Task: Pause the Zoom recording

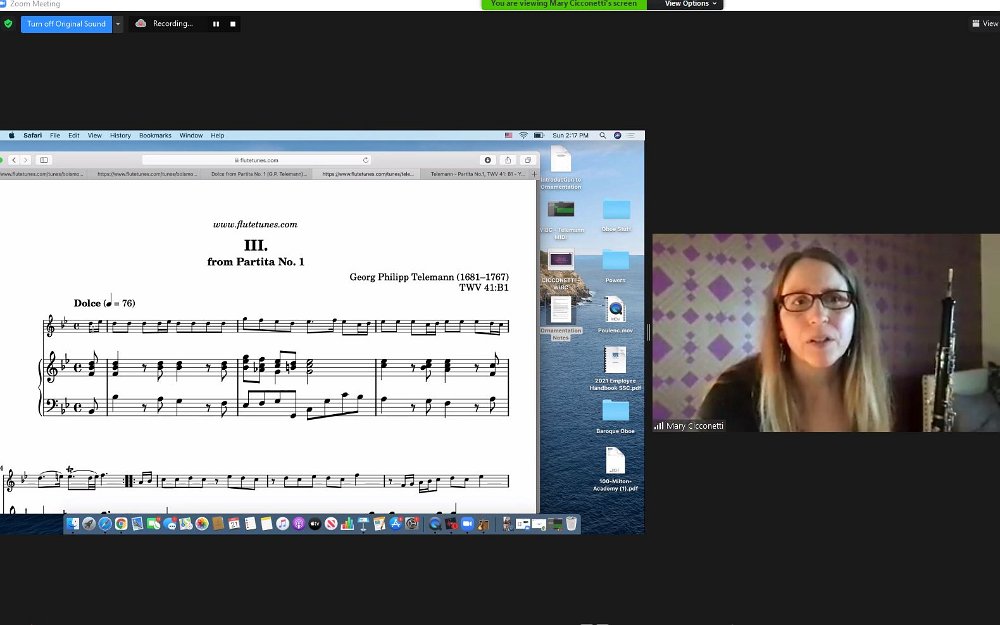Action: click(x=216, y=24)
